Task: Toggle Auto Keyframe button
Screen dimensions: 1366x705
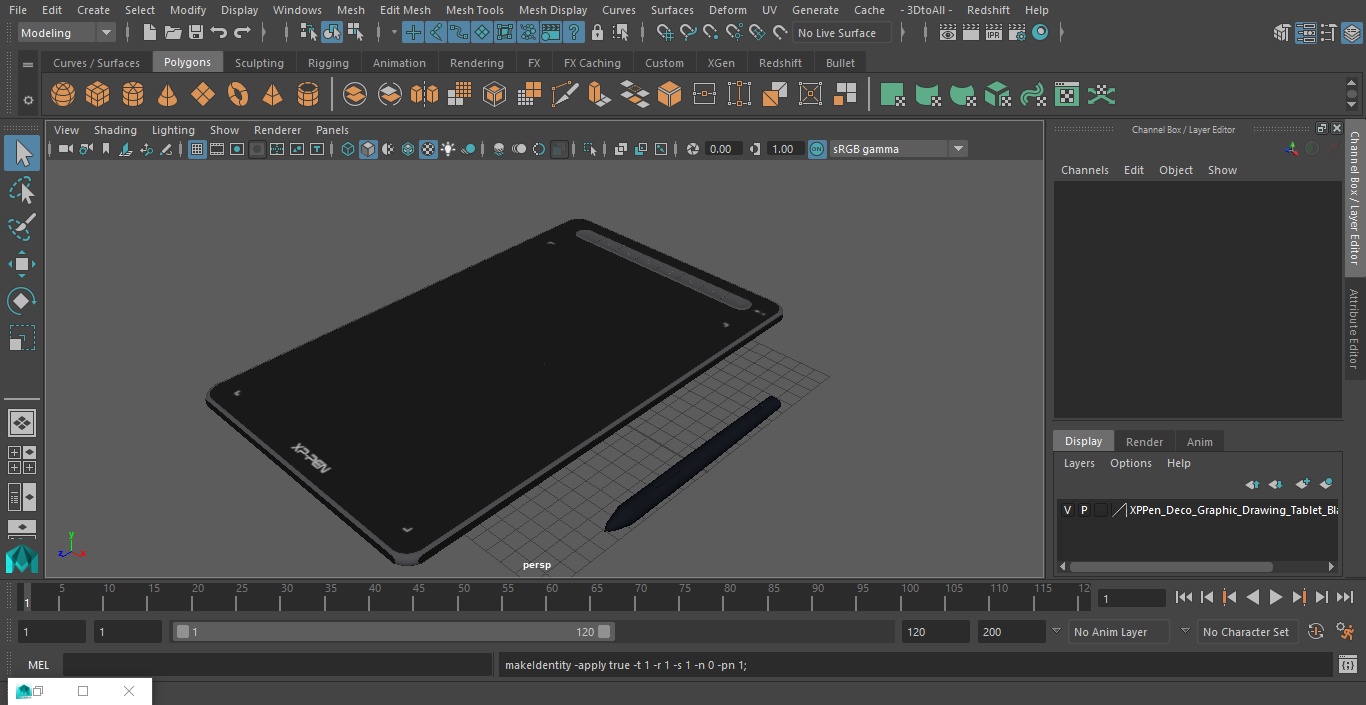Action: tap(1316, 632)
